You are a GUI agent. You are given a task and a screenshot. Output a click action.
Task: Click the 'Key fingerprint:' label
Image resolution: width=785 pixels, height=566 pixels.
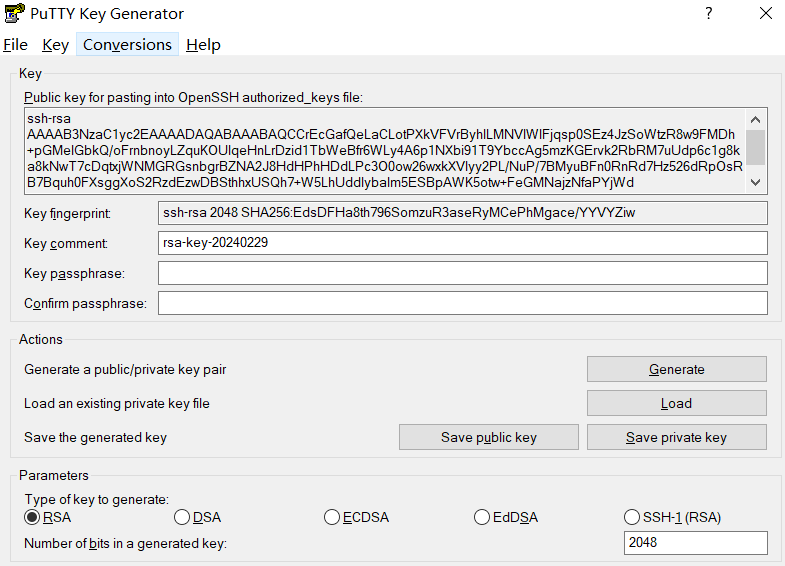coord(68,214)
